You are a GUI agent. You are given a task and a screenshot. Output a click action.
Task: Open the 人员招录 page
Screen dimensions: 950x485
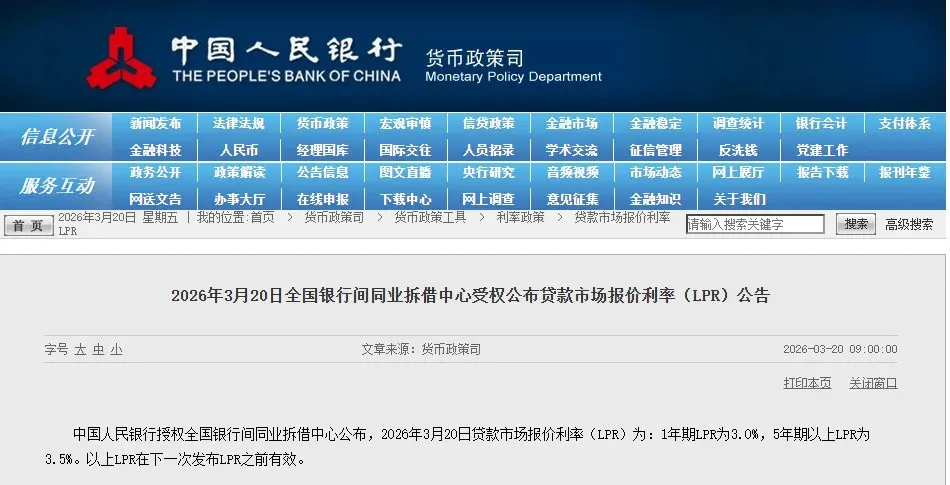click(488, 150)
